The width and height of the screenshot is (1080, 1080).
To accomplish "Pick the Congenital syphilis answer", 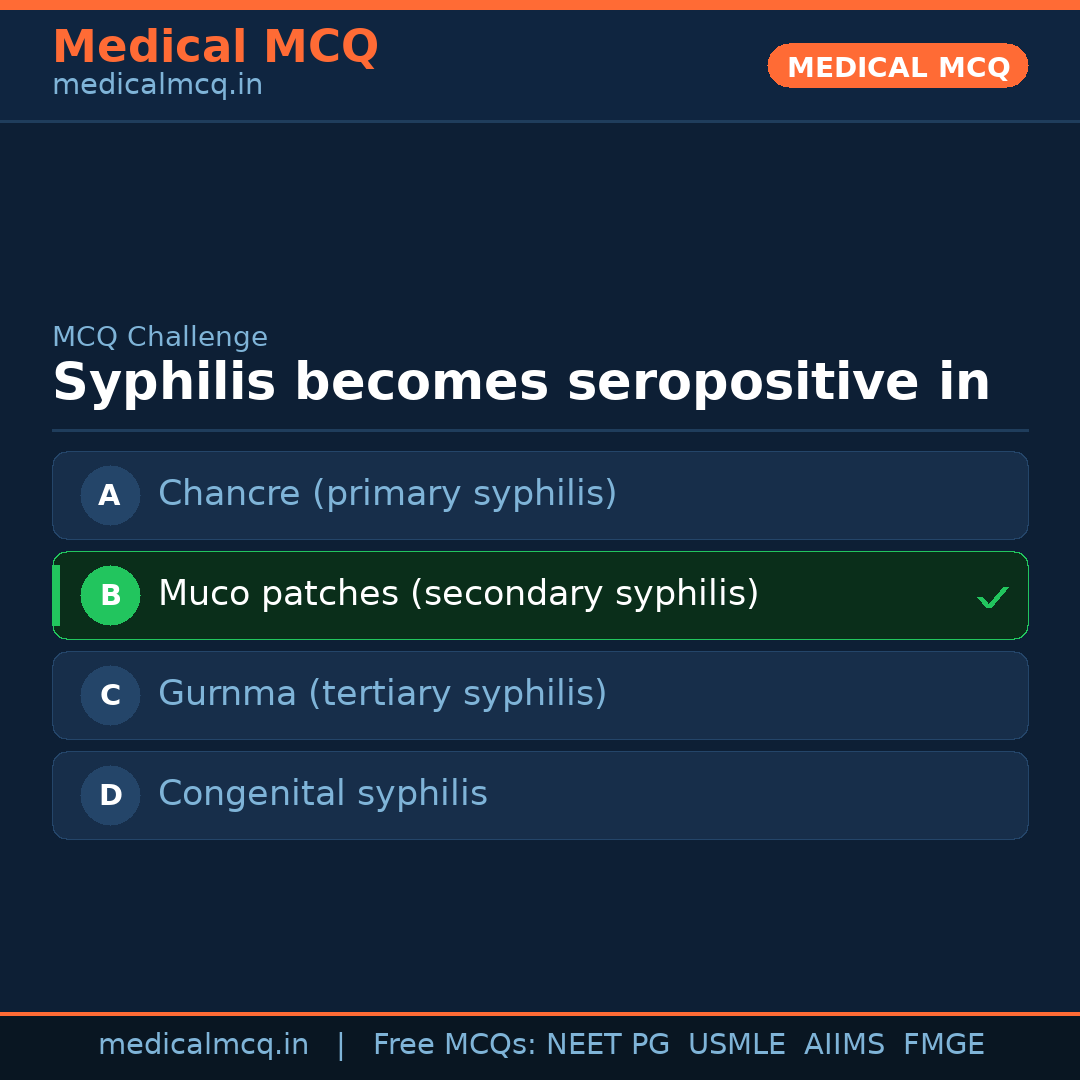I will click(x=322, y=794).
